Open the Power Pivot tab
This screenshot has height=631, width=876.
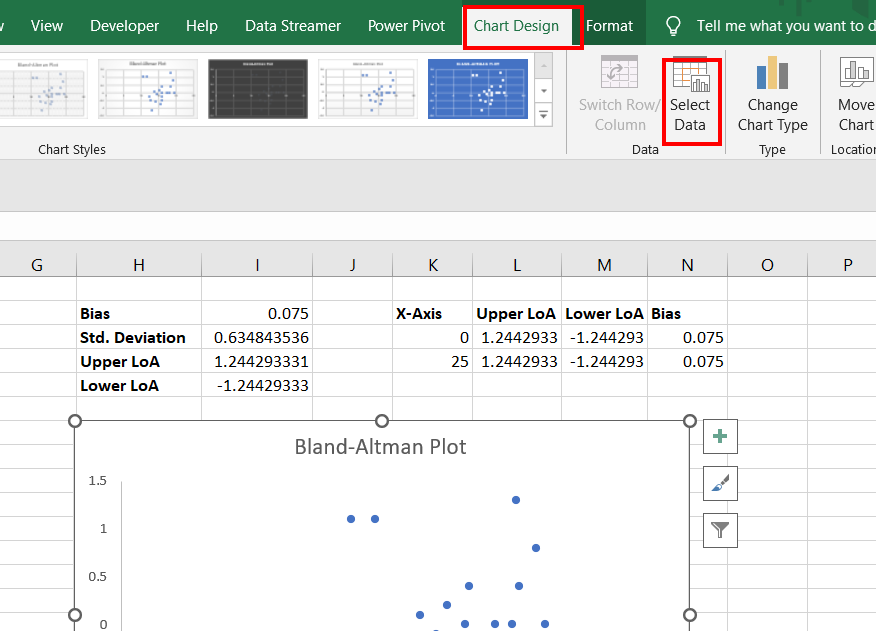[406, 26]
